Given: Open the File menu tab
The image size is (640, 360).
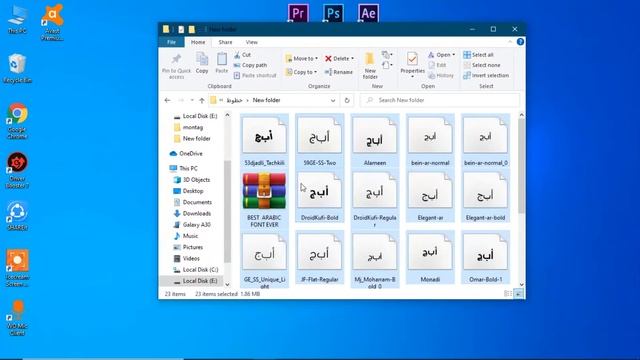Looking at the screenshot, I should [171, 42].
